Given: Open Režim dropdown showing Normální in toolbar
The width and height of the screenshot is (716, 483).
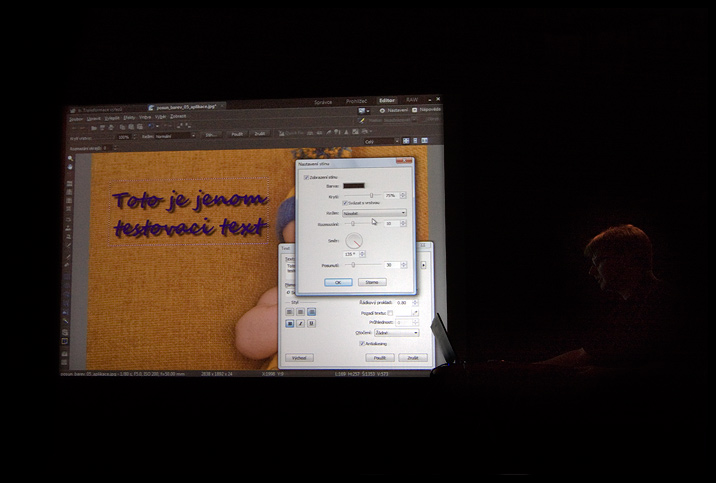Looking at the screenshot, I should pos(175,136).
